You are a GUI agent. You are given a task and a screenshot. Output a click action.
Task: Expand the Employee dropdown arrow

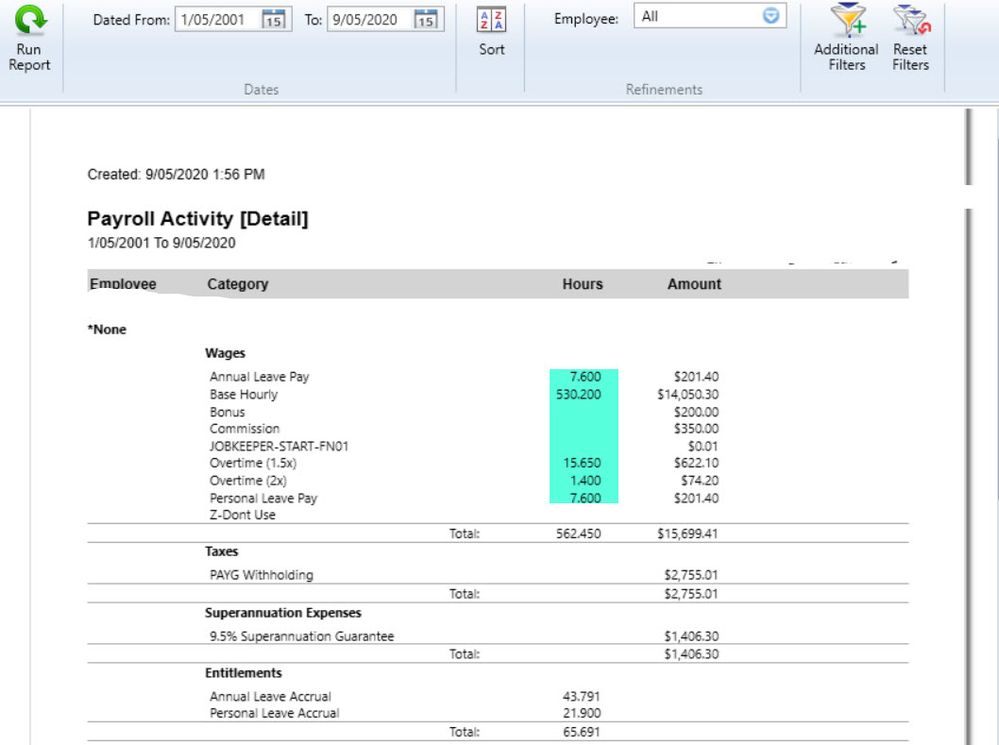(771, 16)
